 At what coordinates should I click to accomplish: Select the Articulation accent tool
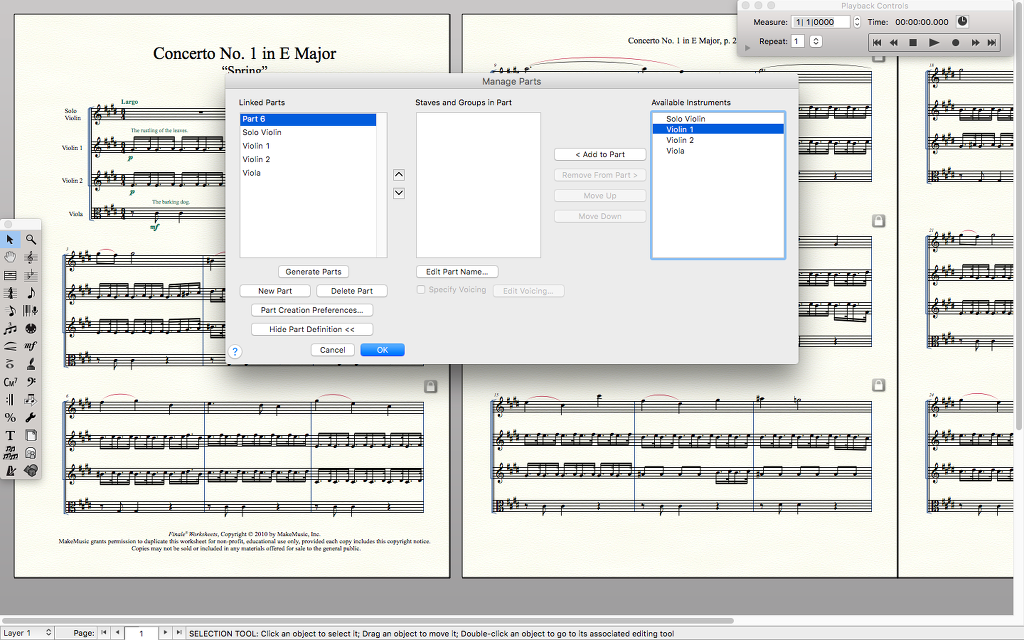pyautogui.click(x=10, y=364)
